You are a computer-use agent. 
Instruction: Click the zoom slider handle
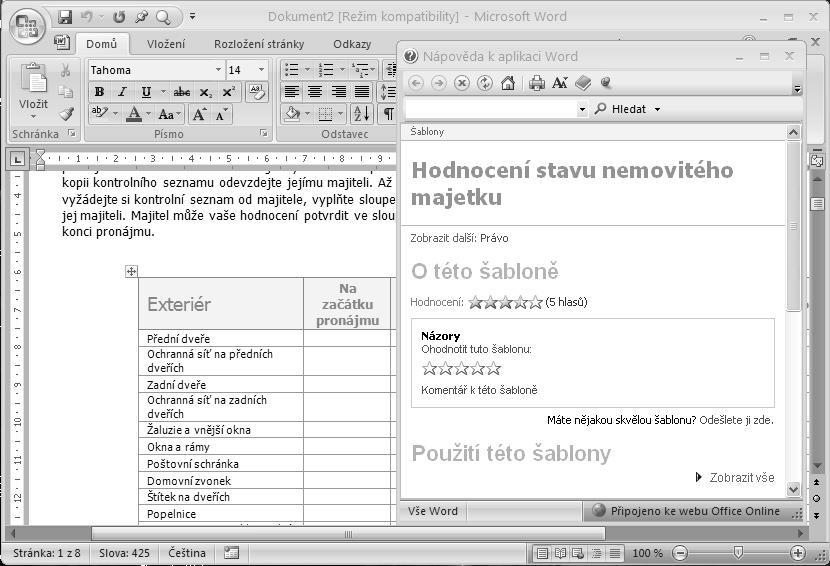point(737,553)
